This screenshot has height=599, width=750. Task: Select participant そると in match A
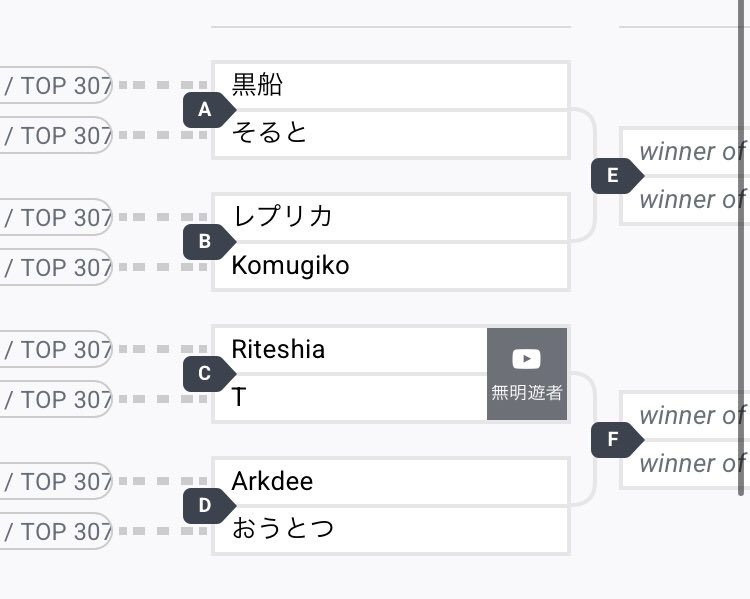coord(391,134)
